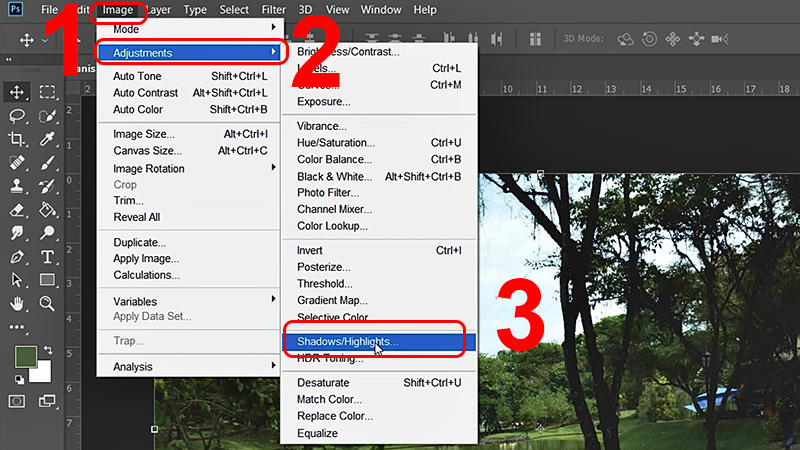The width and height of the screenshot is (800, 450).
Task: Select the Brush tool
Action: point(47,163)
